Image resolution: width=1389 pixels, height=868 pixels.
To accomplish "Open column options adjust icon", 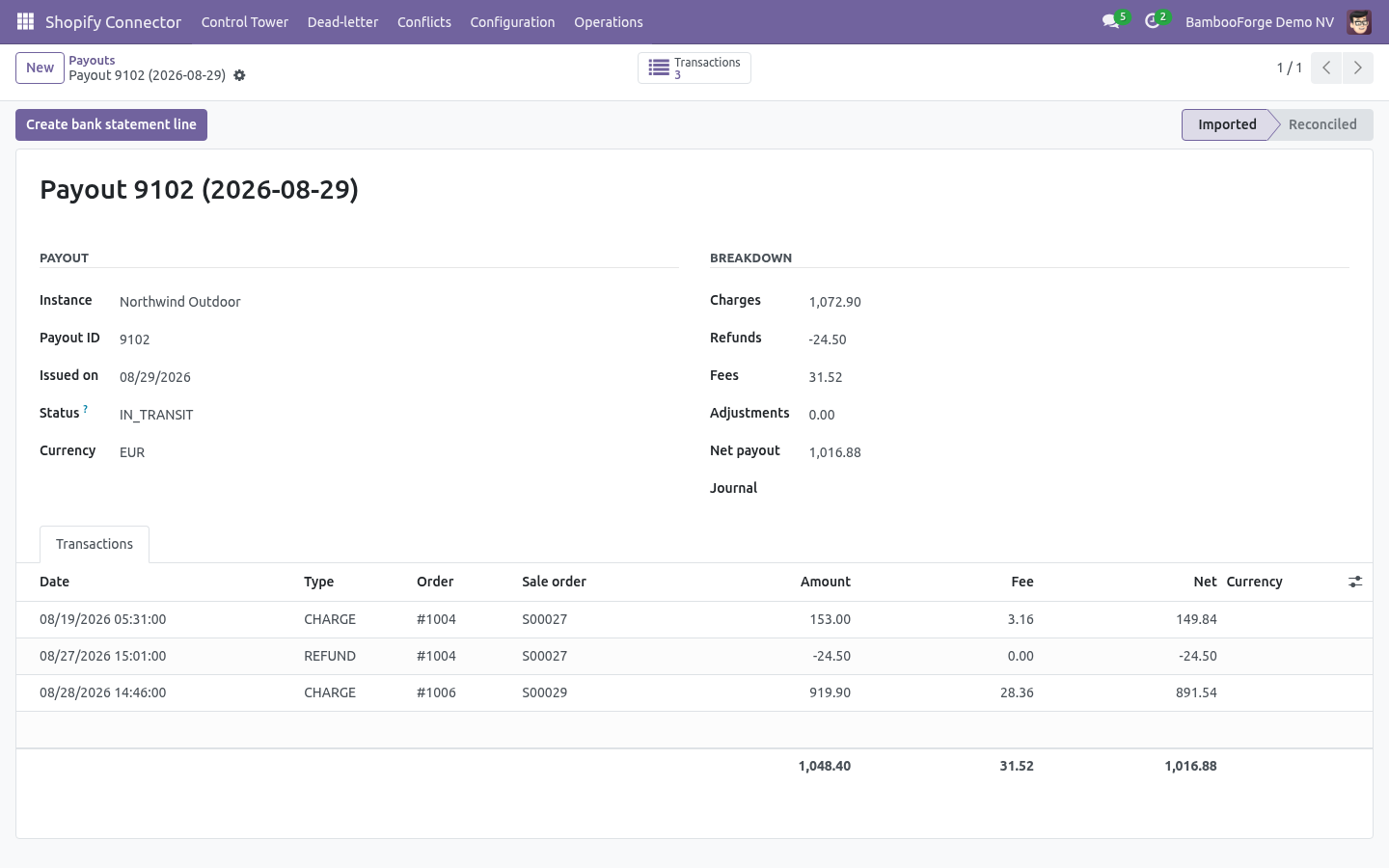I will tap(1355, 582).
